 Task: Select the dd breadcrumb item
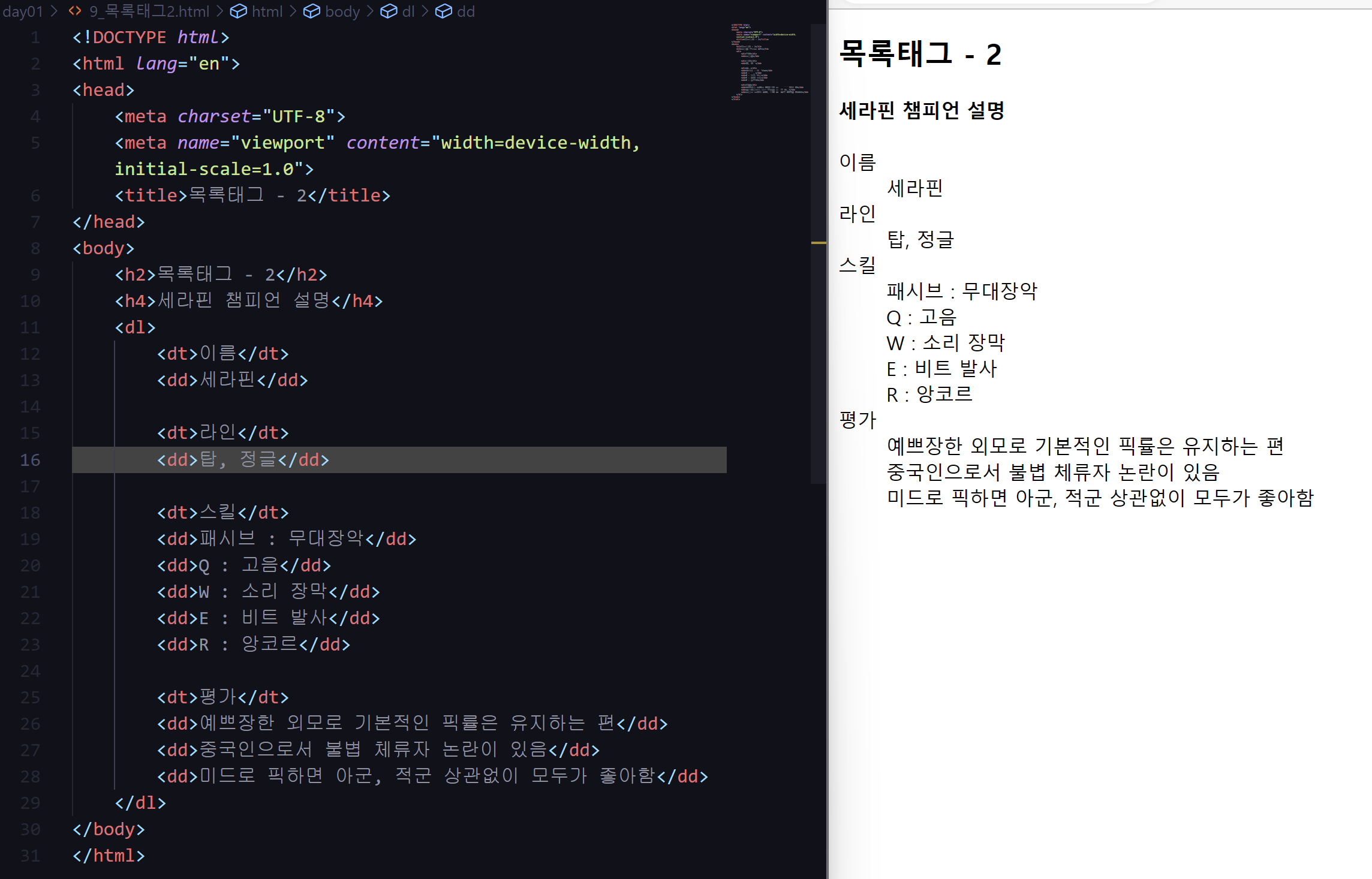pyautogui.click(x=465, y=11)
